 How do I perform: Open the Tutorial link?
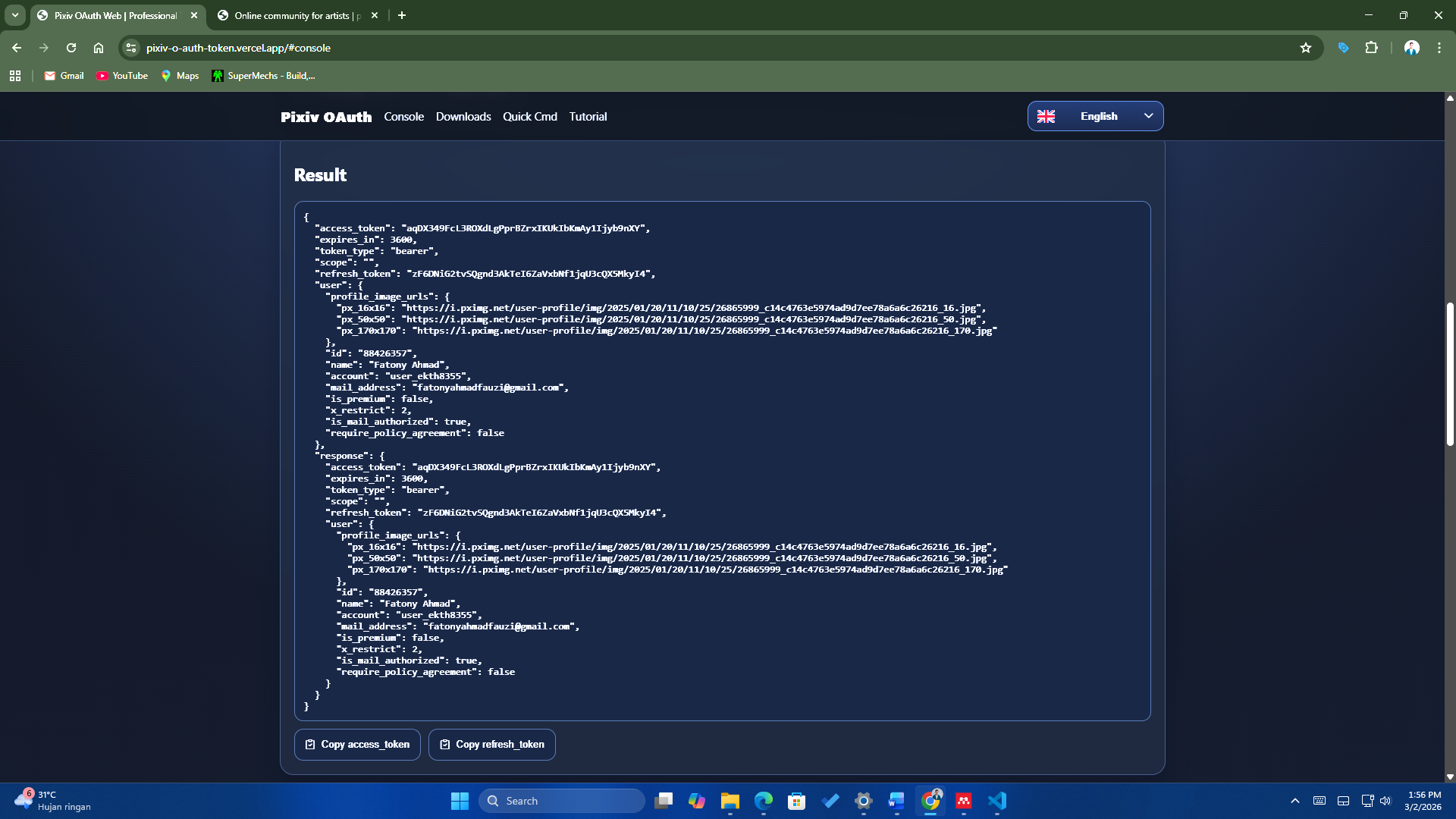[x=588, y=117]
